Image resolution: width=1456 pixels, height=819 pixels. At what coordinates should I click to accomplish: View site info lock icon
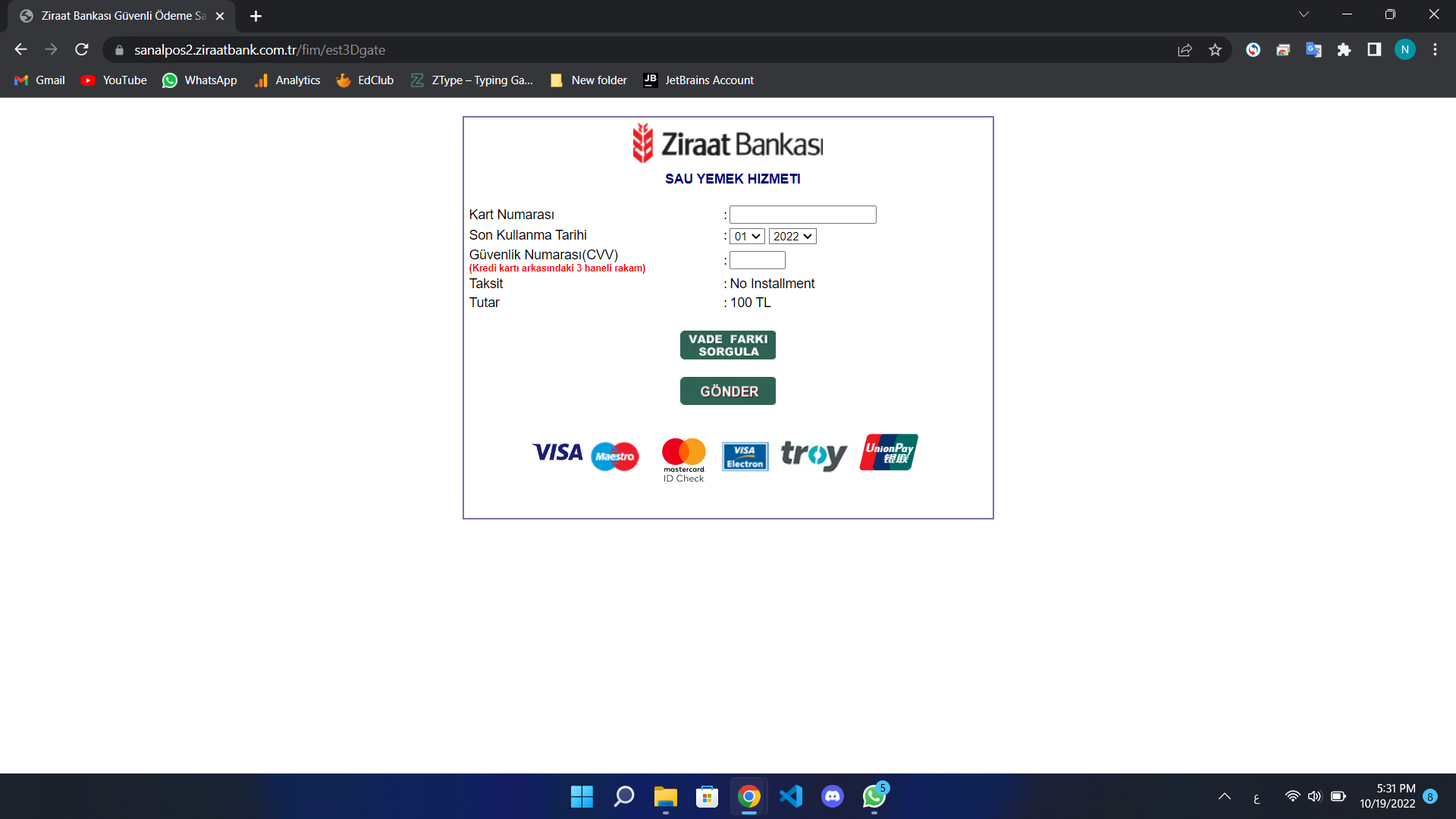click(119, 50)
